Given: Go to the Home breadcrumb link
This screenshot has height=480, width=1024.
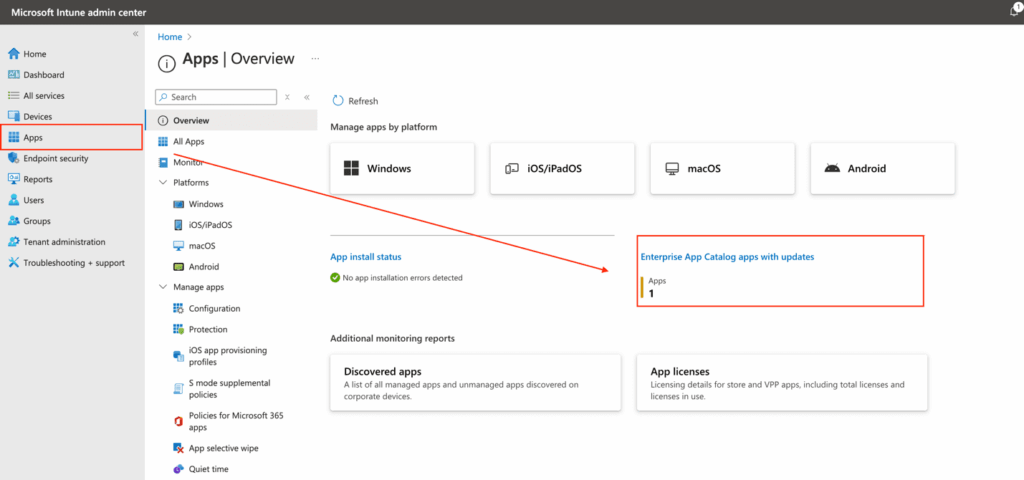Looking at the screenshot, I should click(x=170, y=37).
